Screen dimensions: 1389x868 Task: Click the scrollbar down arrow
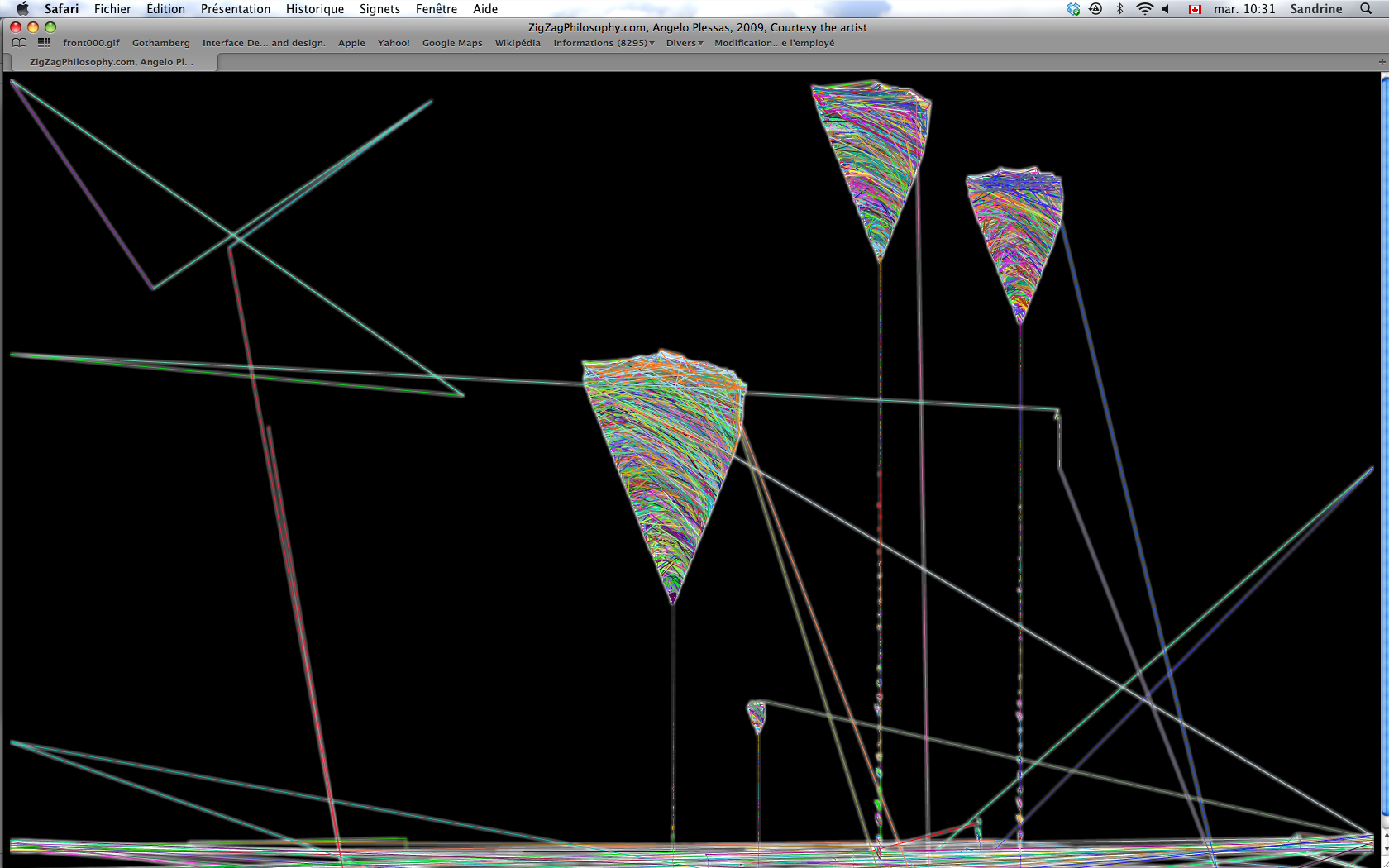pos(1385,850)
